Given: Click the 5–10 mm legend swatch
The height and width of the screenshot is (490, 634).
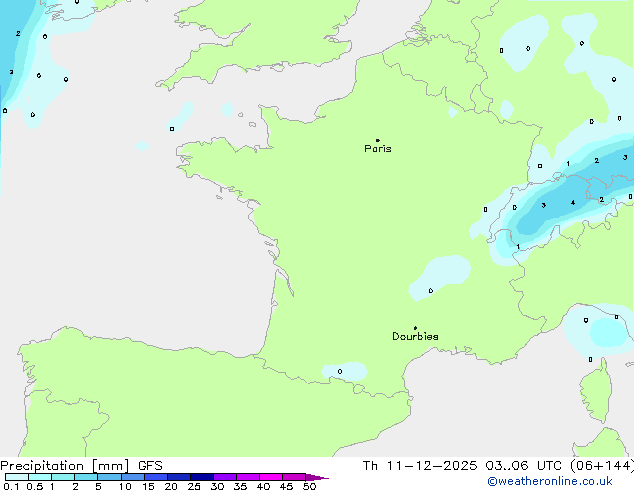Looking at the screenshot, I should [109, 477].
